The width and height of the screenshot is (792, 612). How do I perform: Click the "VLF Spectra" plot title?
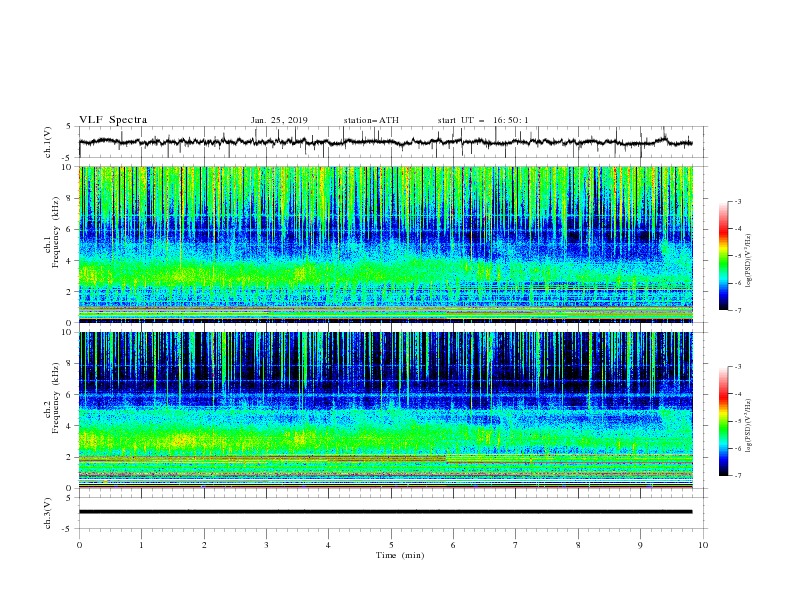pyautogui.click(x=113, y=120)
